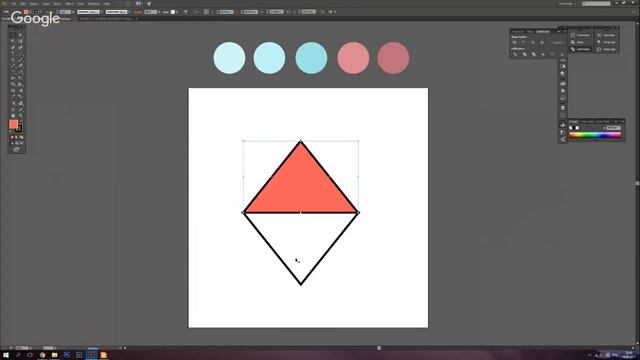Open File Explorer from the taskbar
The height and width of the screenshot is (360, 640).
tap(54, 355)
